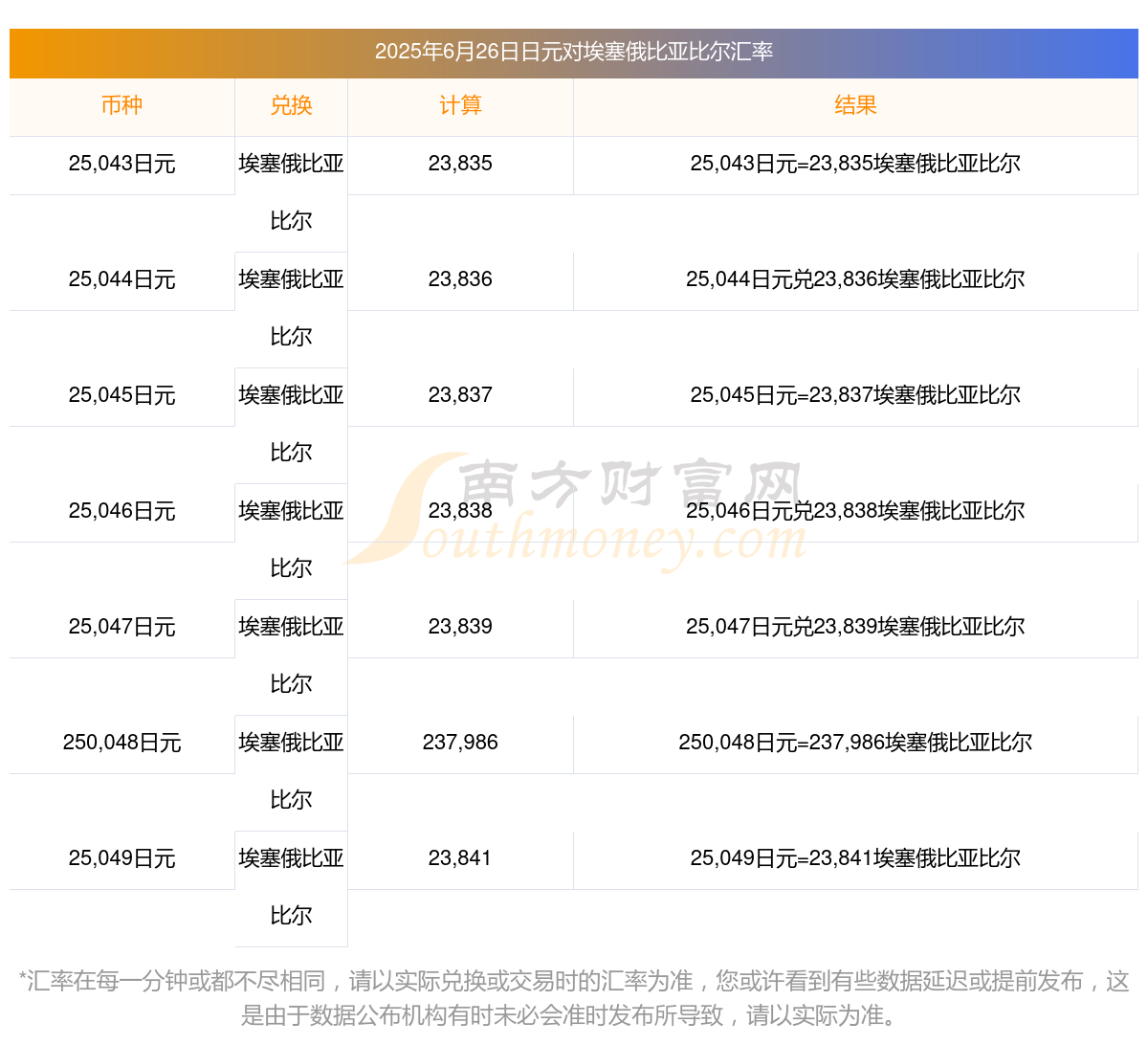Click result 25,044日元兑23,836埃塞俄比亚比尔
1148x1045 pixels.
pyautogui.click(x=855, y=279)
